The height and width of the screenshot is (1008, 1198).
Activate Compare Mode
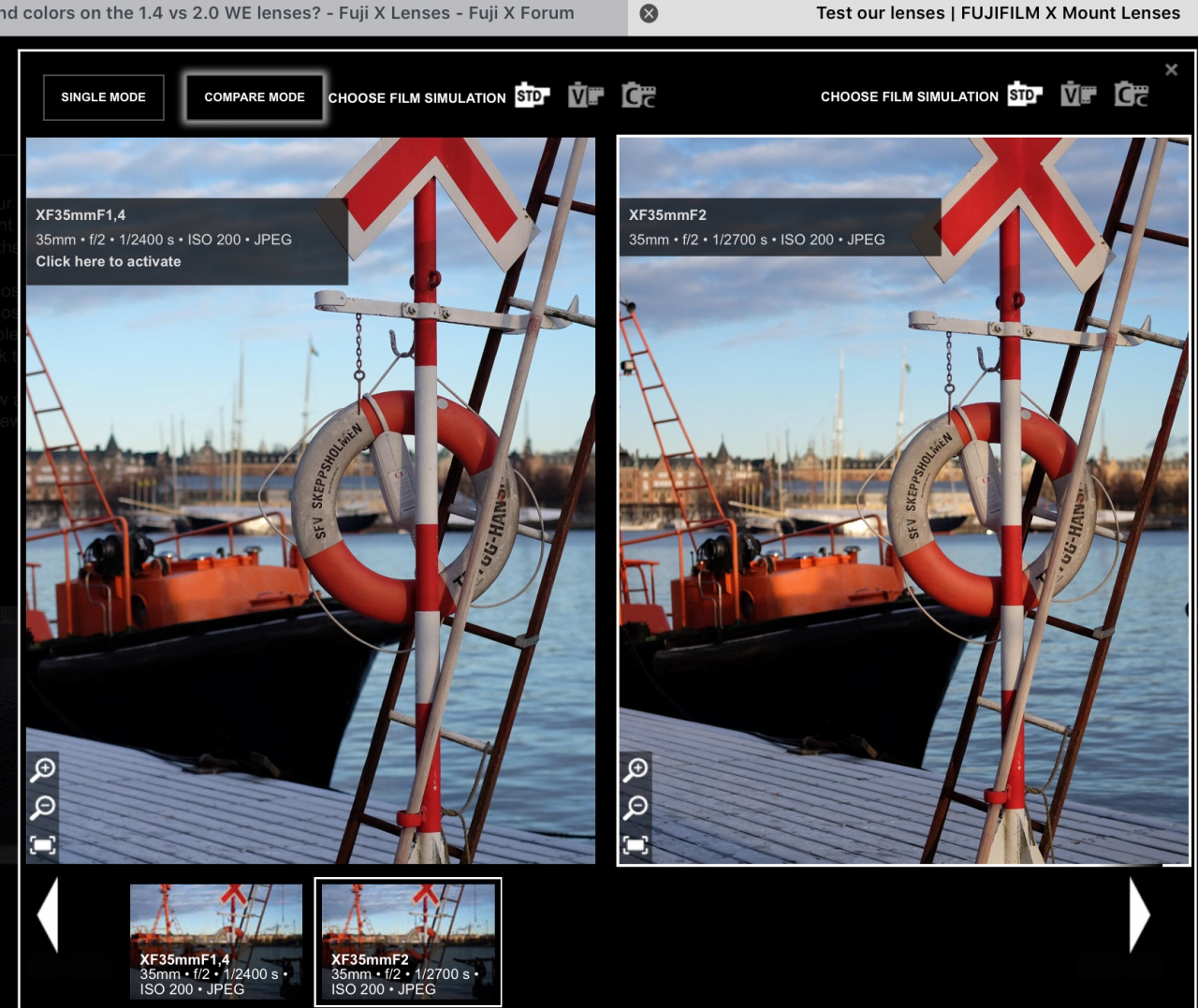click(x=255, y=97)
